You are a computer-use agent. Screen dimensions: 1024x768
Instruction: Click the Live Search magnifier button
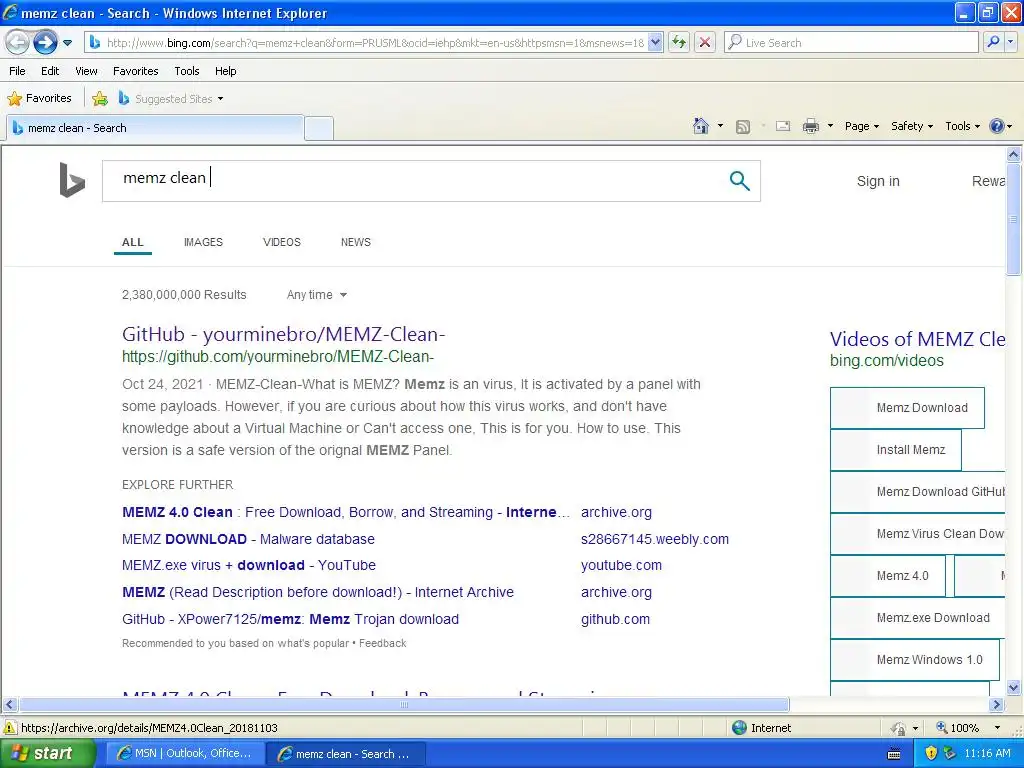point(993,43)
